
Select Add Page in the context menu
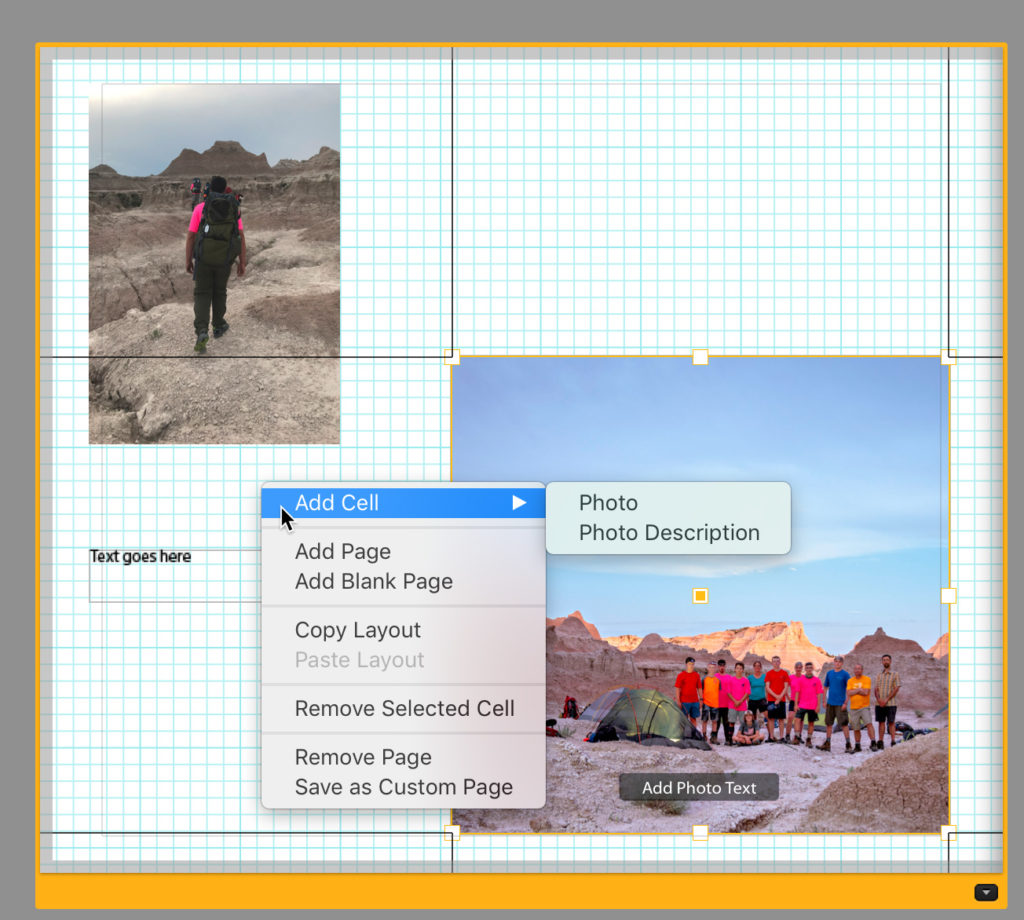coord(343,552)
